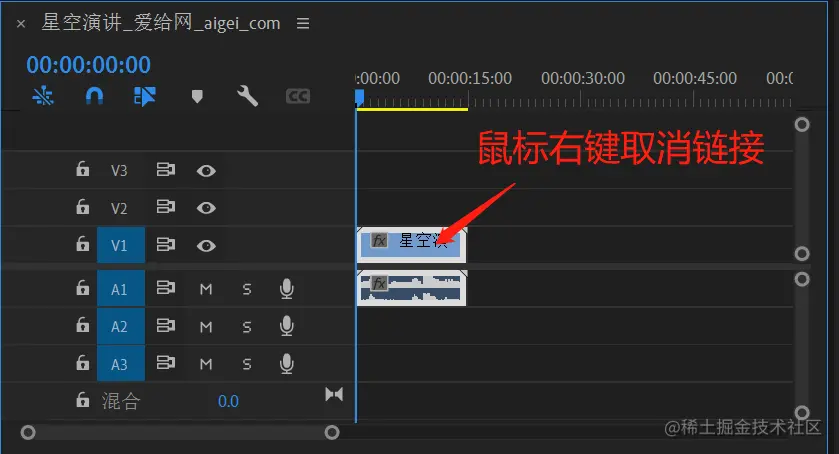Toggle insert sequences as nests button
The height and width of the screenshot is (454, 839).
(x=43, y=96)
